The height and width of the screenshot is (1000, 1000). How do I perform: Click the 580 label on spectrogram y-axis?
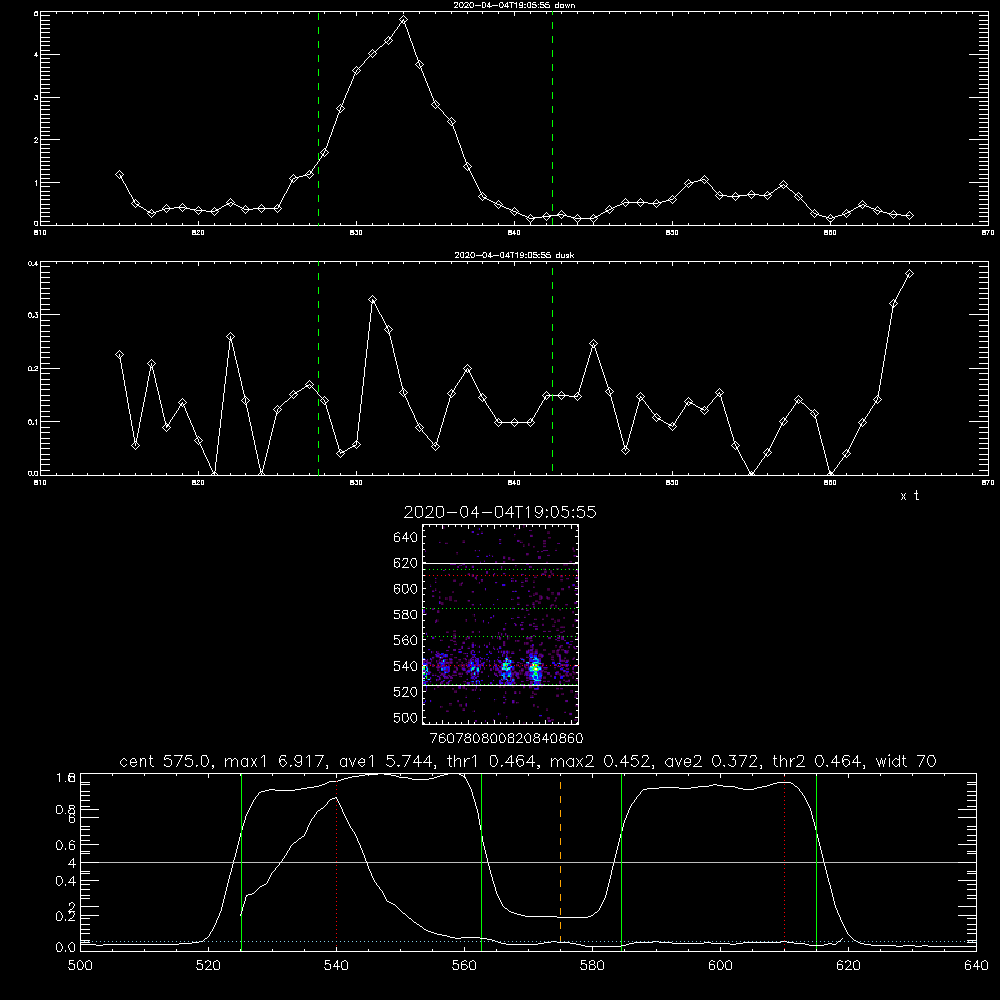coord(406,615)
